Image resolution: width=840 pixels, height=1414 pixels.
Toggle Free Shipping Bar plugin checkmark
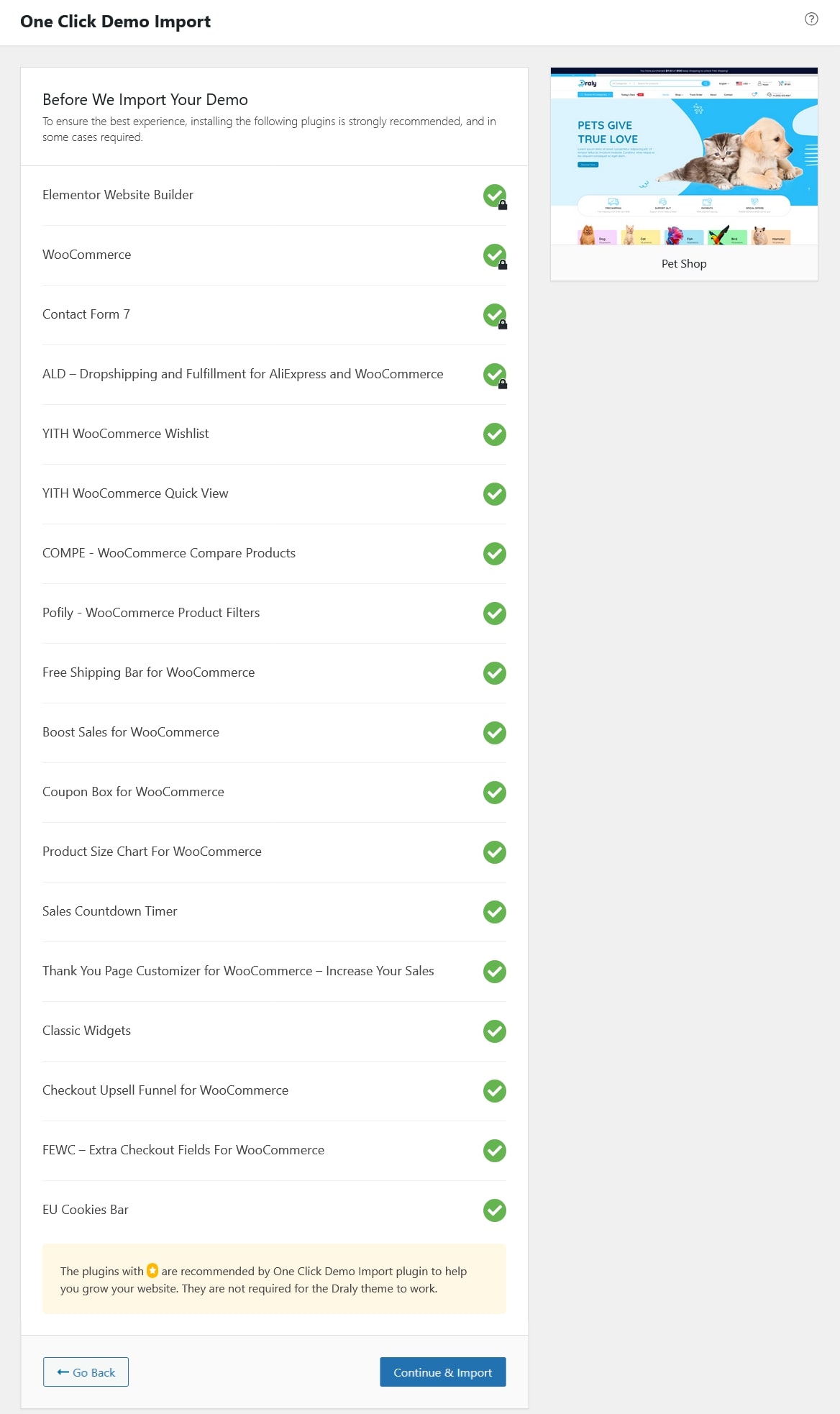pyautogui.click(x=495, y=673)
